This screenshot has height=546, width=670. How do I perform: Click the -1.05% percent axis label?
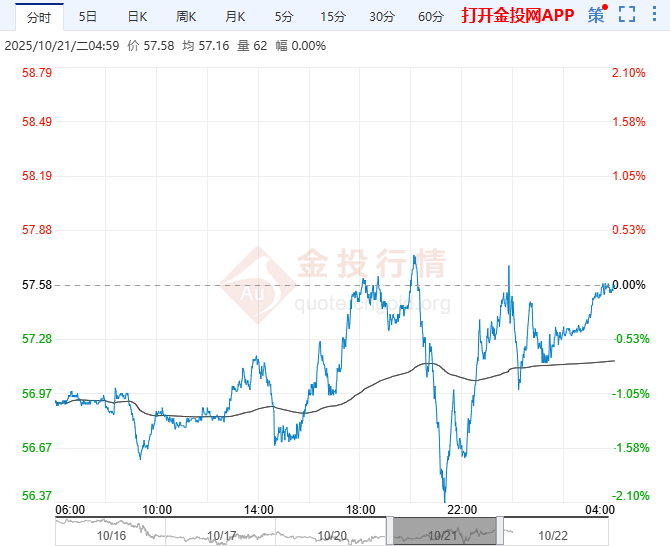[x=631, y=393]
